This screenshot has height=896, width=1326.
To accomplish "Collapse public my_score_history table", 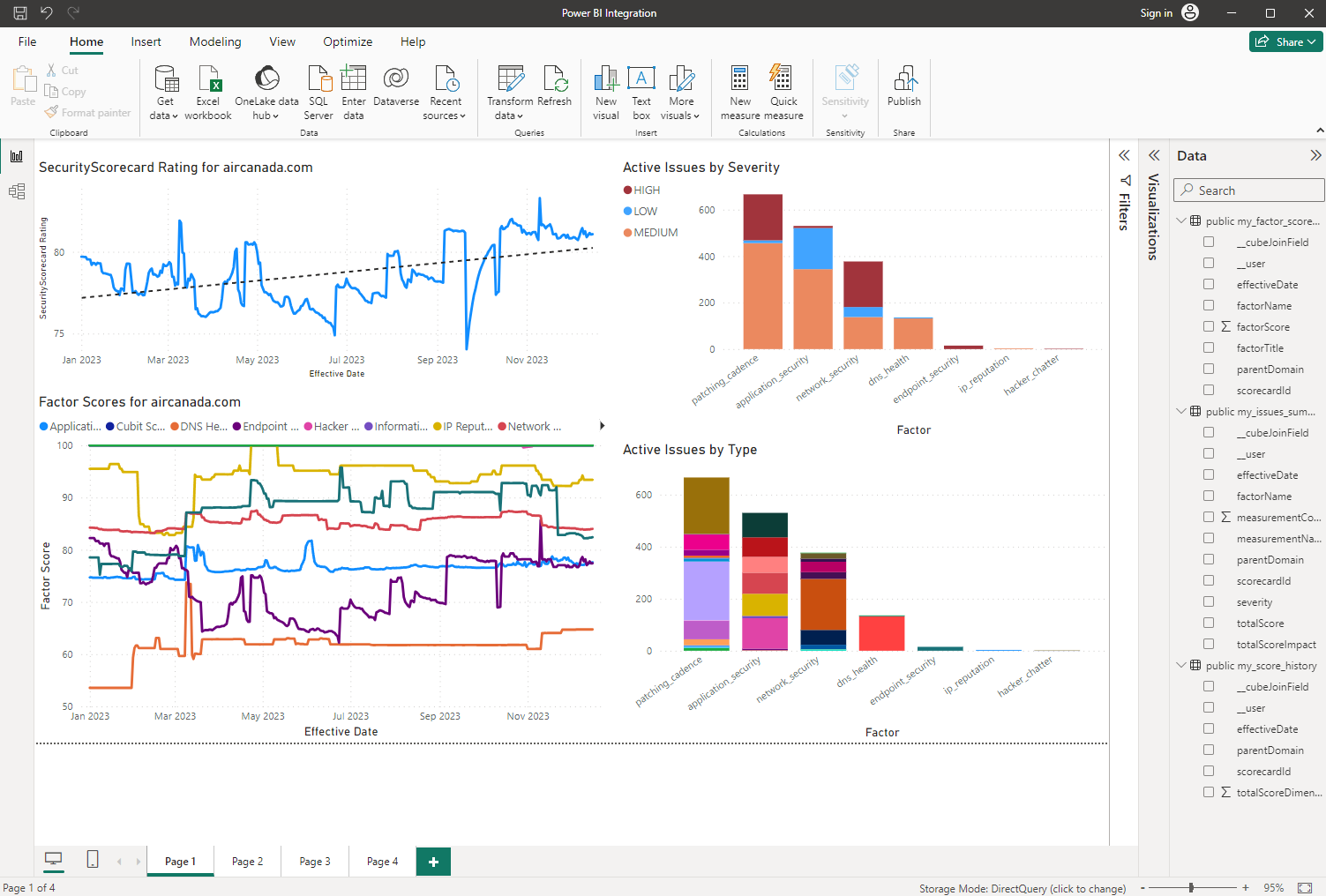I will tap(1181, 665).
